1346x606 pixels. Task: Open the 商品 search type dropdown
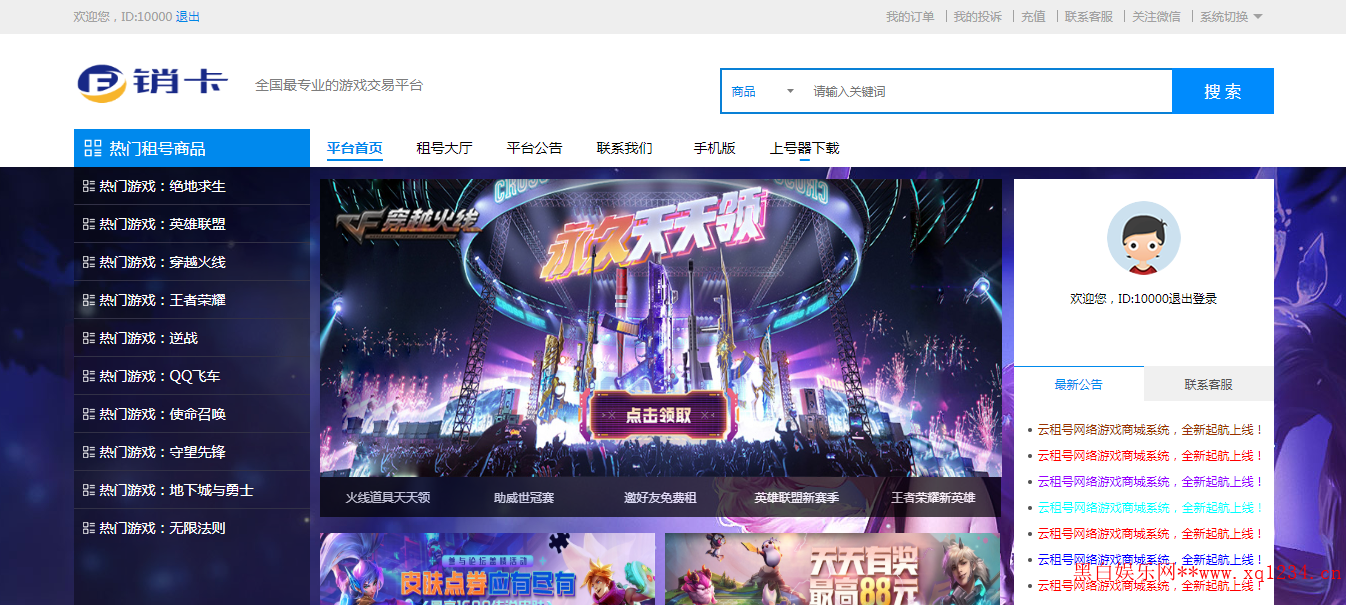click(x=763, y=91)
